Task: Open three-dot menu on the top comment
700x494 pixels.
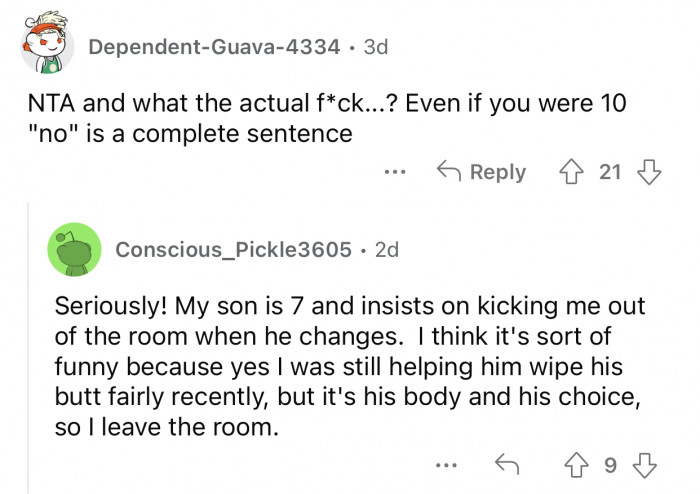Action: tap(395, 172)
